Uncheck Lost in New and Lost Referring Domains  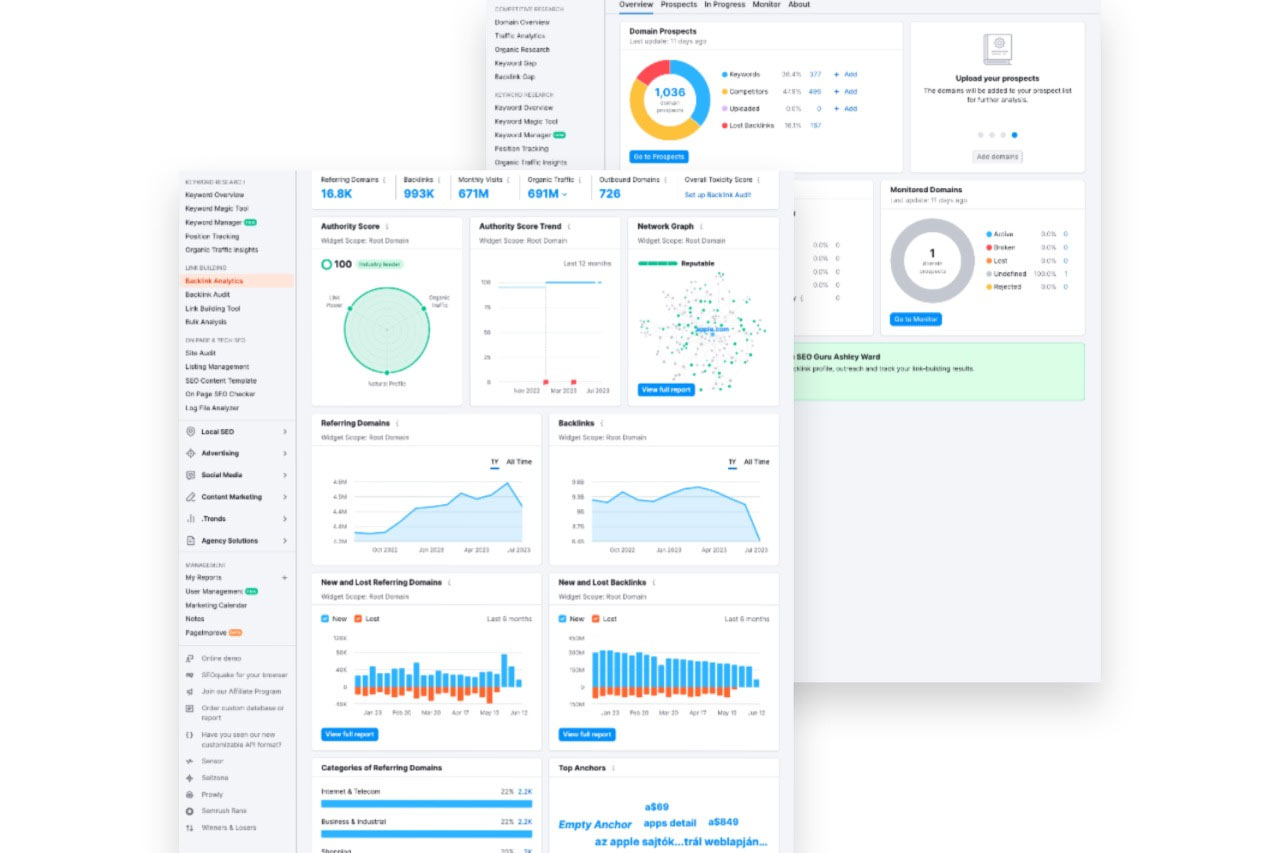358,619
